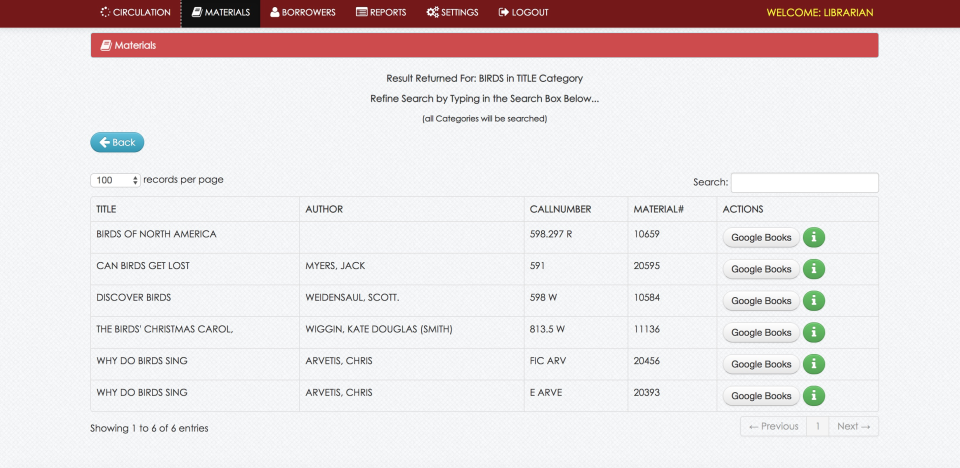Image resolution: width=960 pixels, height=468 pixels.
Task: Open the Settings menu
Action: point(452,12)
